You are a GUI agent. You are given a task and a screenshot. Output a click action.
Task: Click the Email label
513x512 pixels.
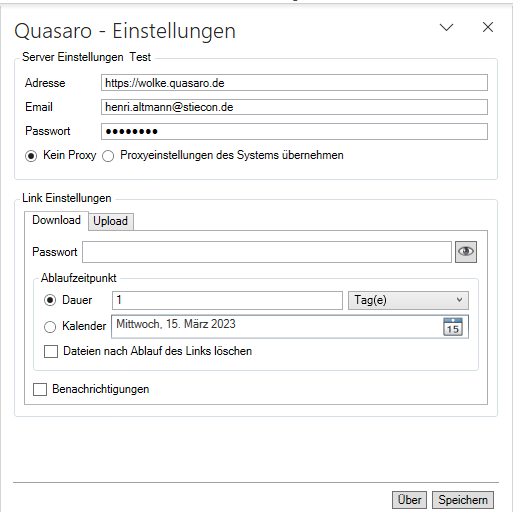point(39,107)
